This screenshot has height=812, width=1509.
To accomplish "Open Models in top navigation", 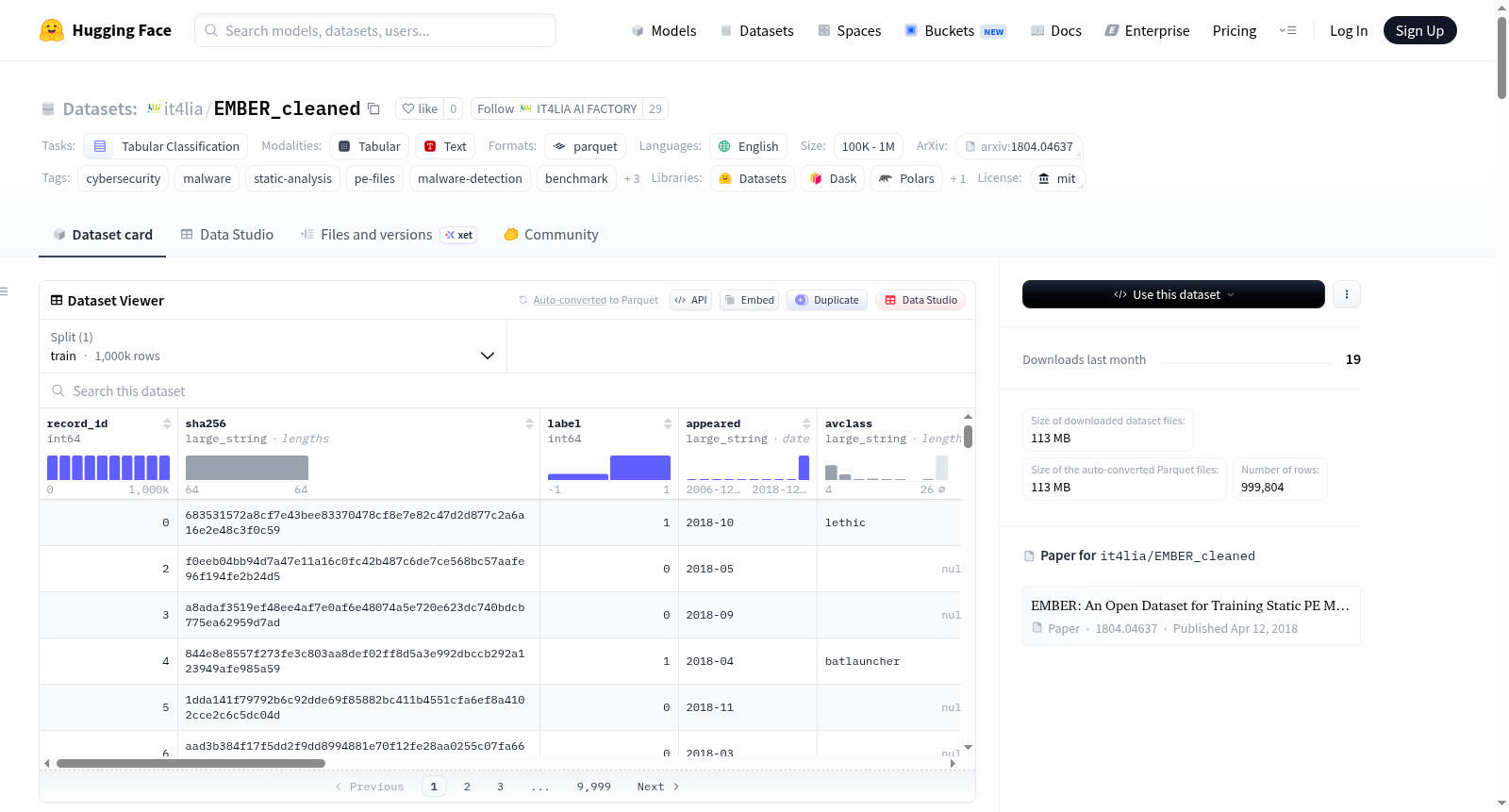I will pos(664,30).
